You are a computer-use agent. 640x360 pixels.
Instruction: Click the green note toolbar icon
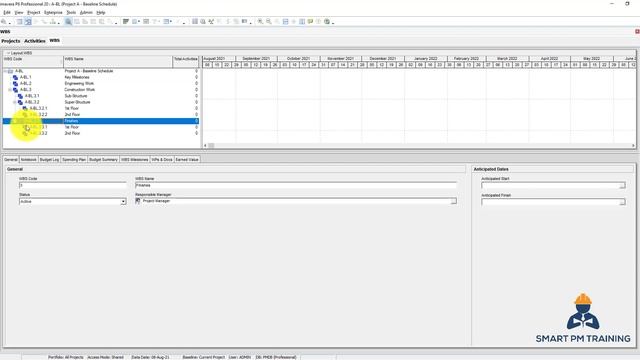(x=310, y=21)
